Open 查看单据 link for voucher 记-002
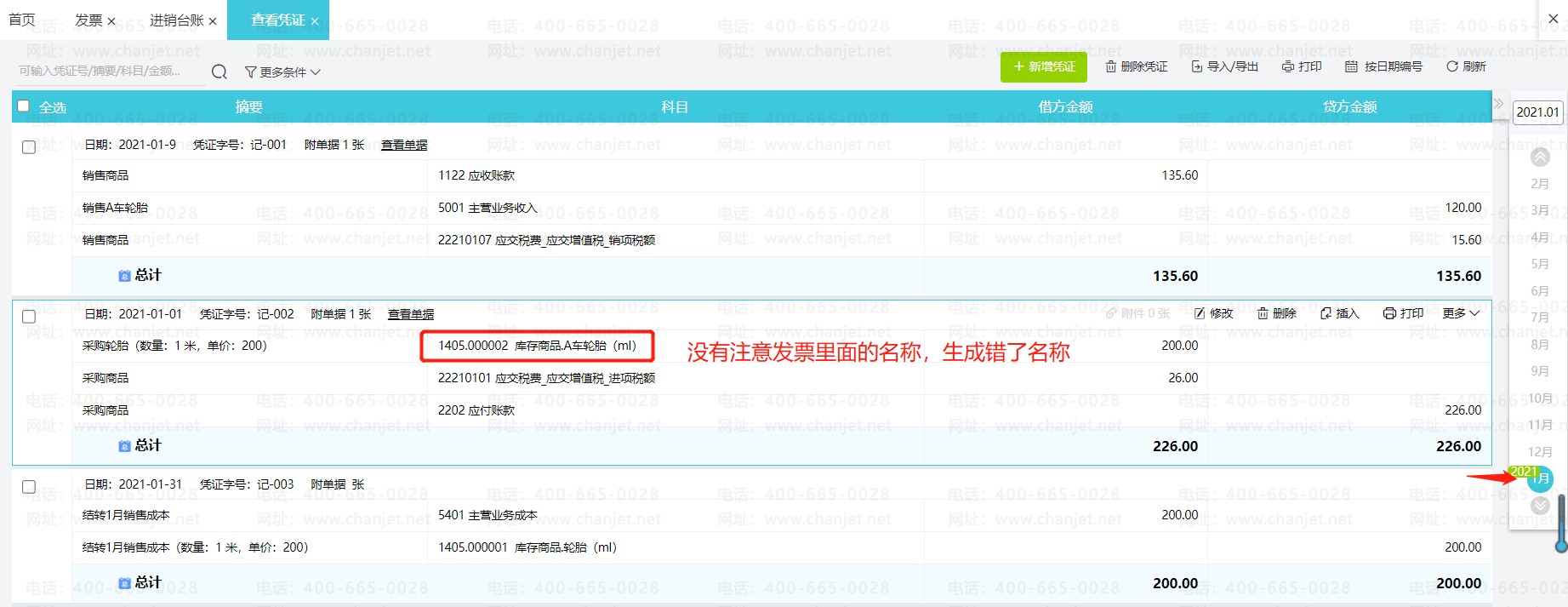The width and height of the screenshot is (1568, 607). tap(411, 314)
